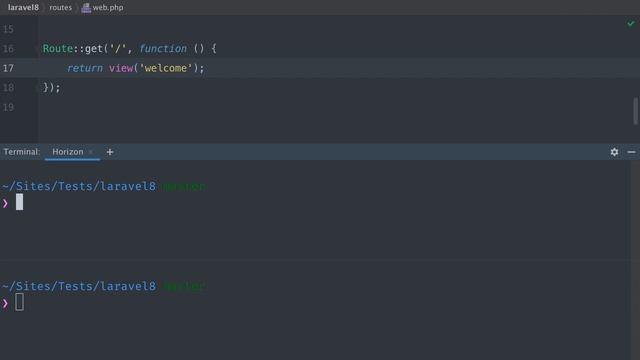
Task: Add a new terminal tab with plus
Action: point(110,152)
